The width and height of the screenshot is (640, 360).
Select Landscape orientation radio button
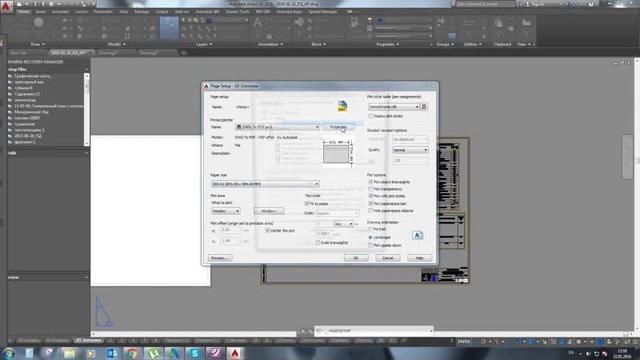[371, 237]
